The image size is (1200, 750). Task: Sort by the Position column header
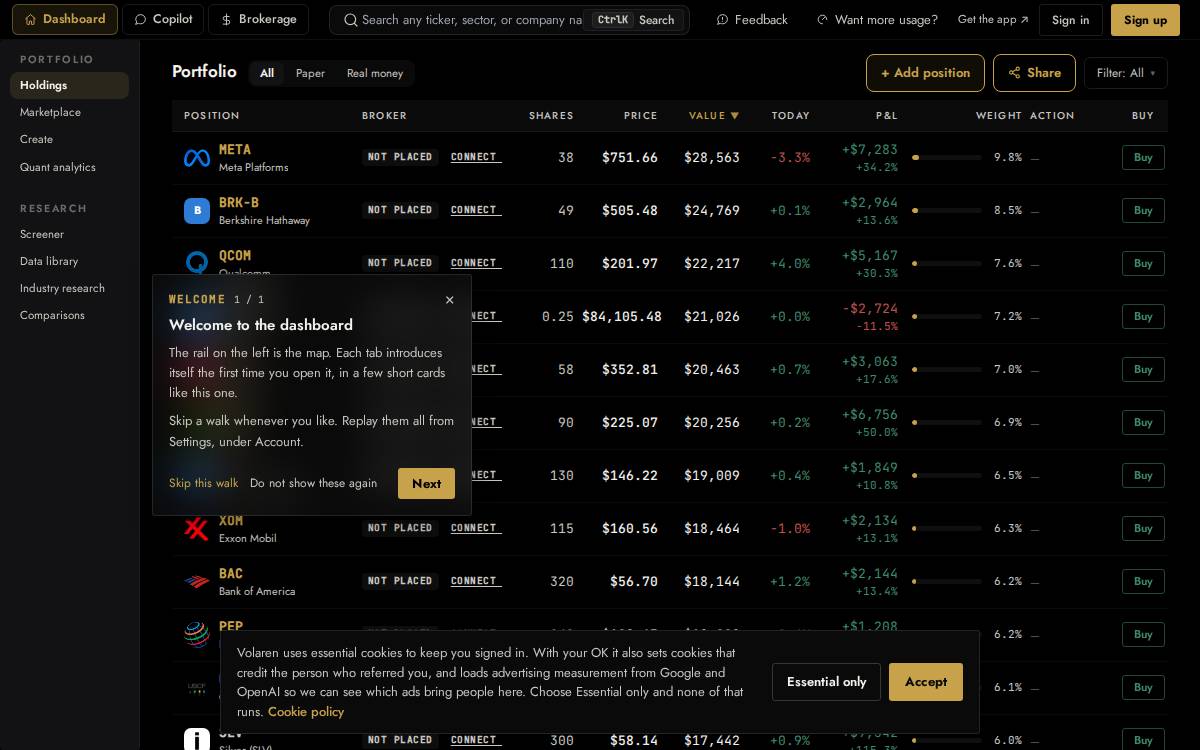(x=211, y=116)
